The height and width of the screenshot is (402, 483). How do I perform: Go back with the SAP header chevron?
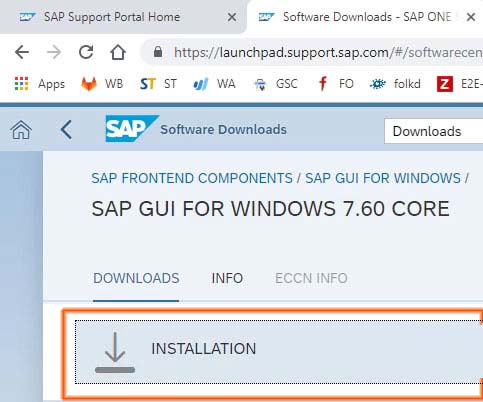click(66, 130)
